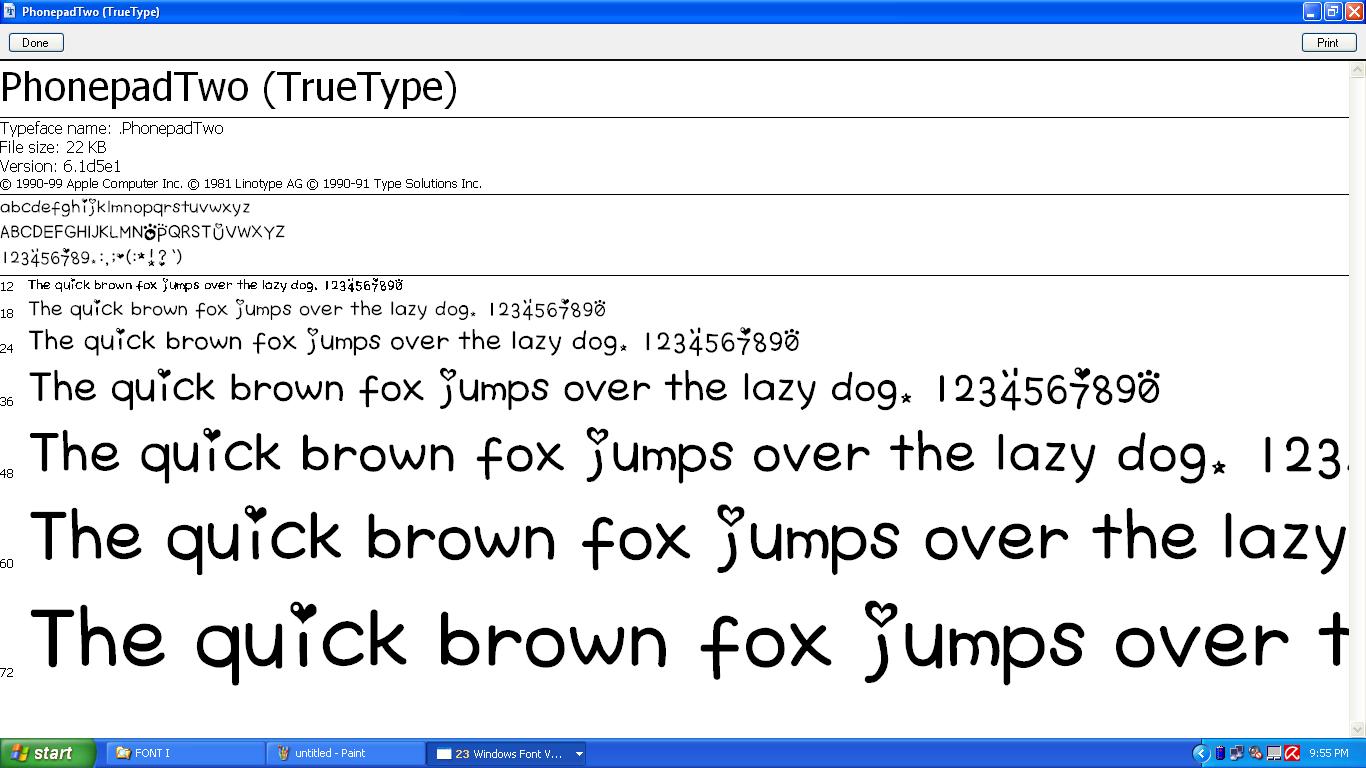Image resolution: width=1366 pixels, height=768 pixels.
Task: Switch to the untitled - Paint window
Action: pos(345,753)
